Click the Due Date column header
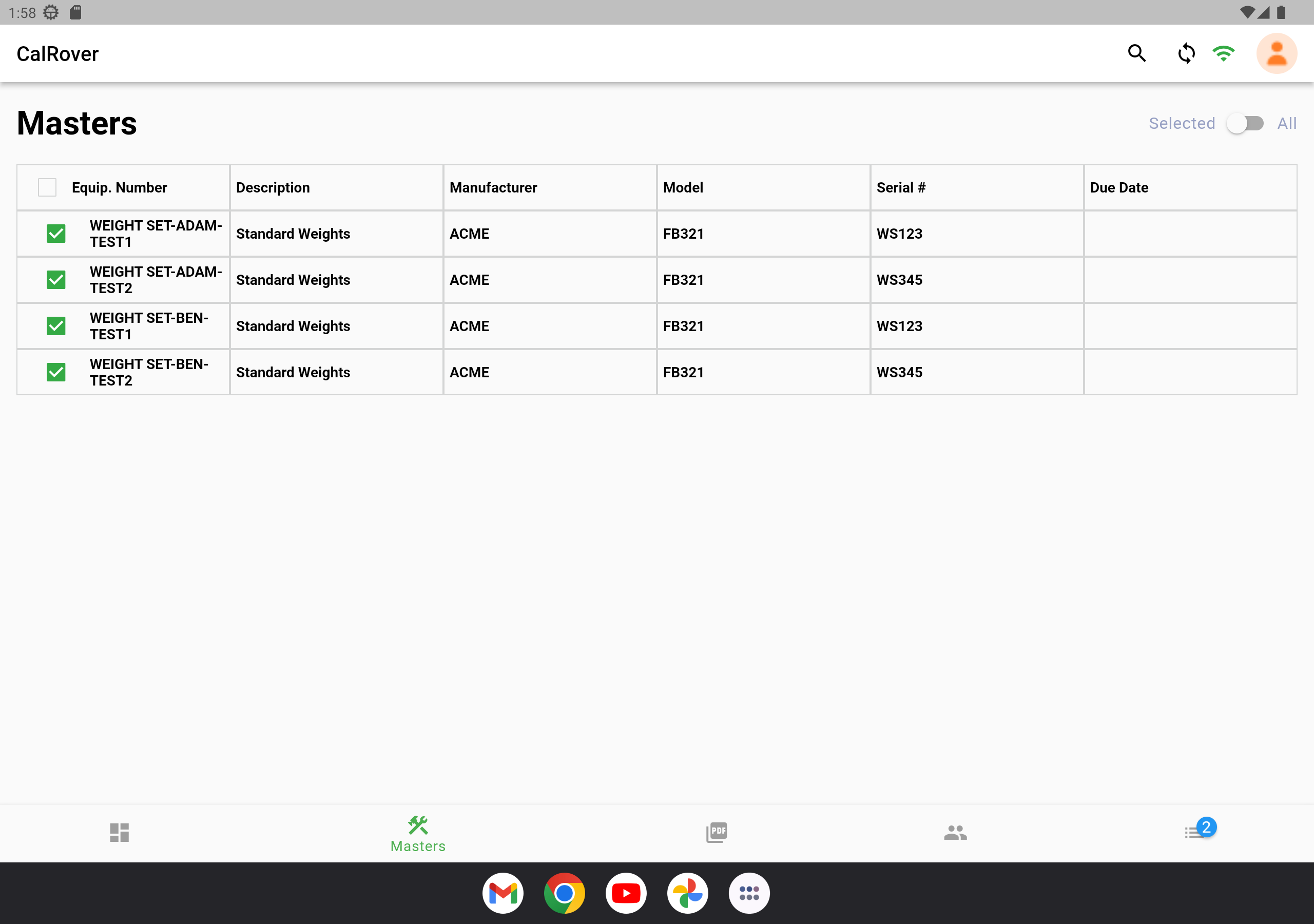 (x=1119, y=188)
